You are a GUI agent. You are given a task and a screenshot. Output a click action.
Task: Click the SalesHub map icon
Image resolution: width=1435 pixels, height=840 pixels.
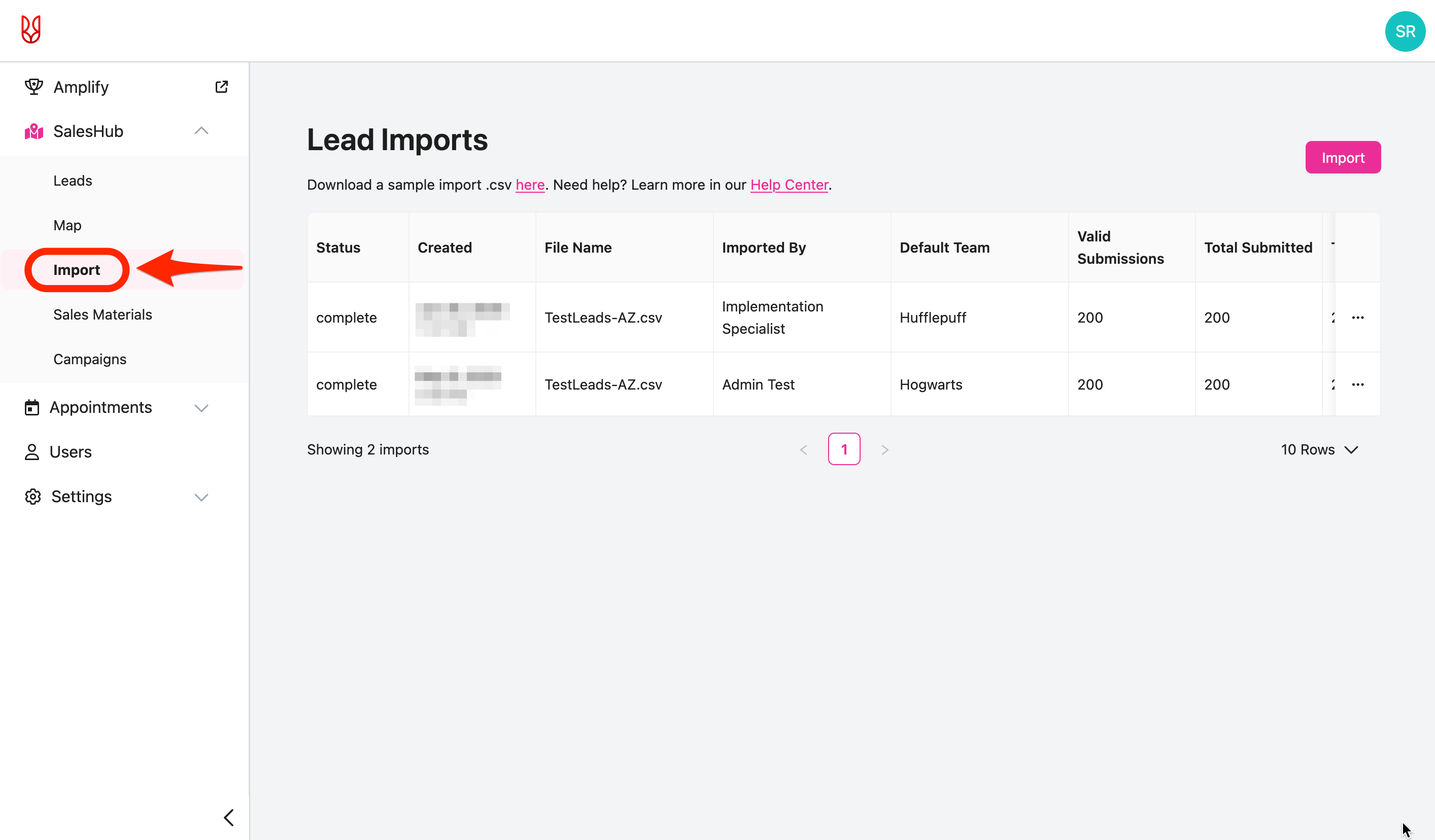[33, 131]
